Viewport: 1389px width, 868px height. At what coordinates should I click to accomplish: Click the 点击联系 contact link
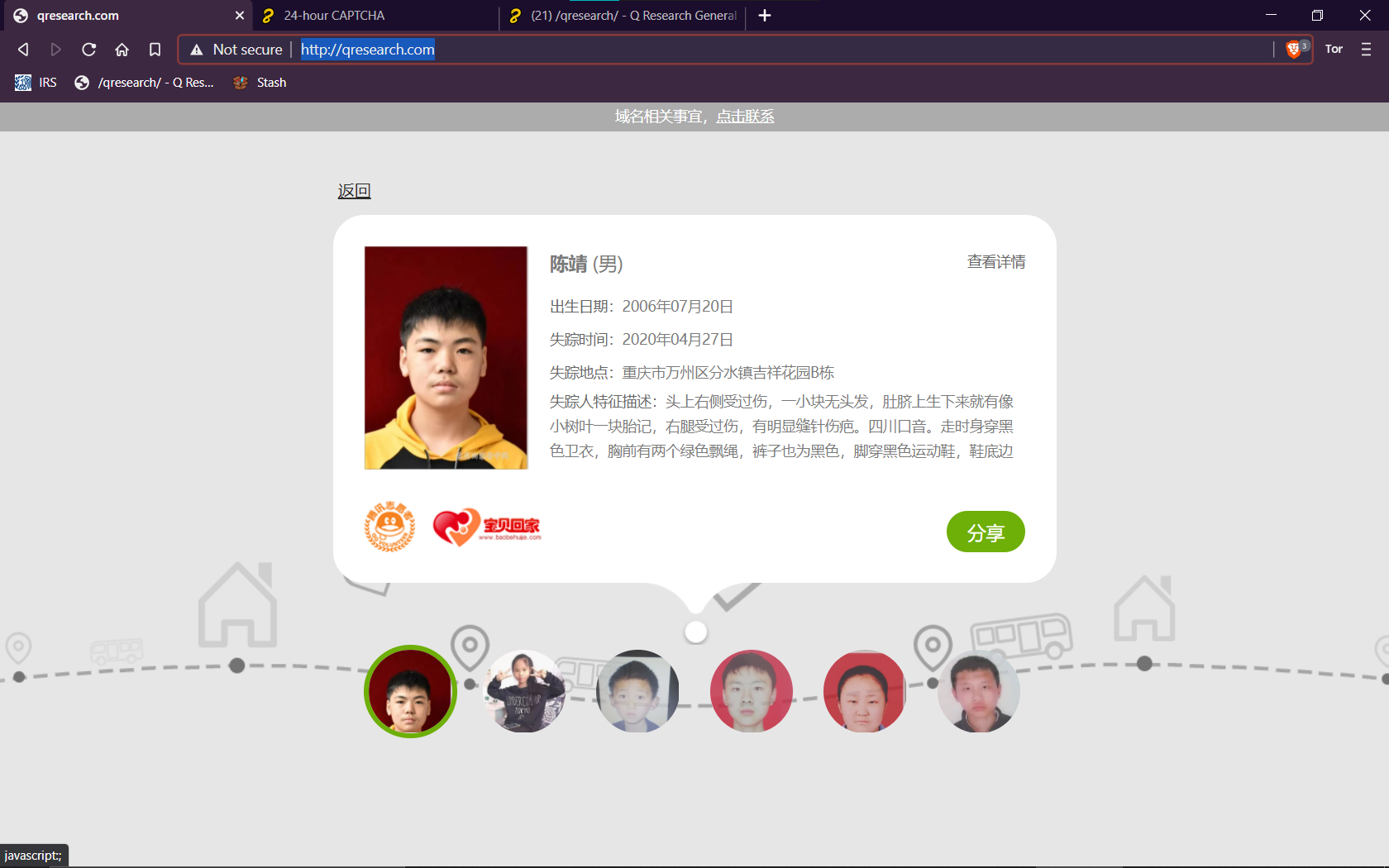pyautogui.click(x=745, y=117)
